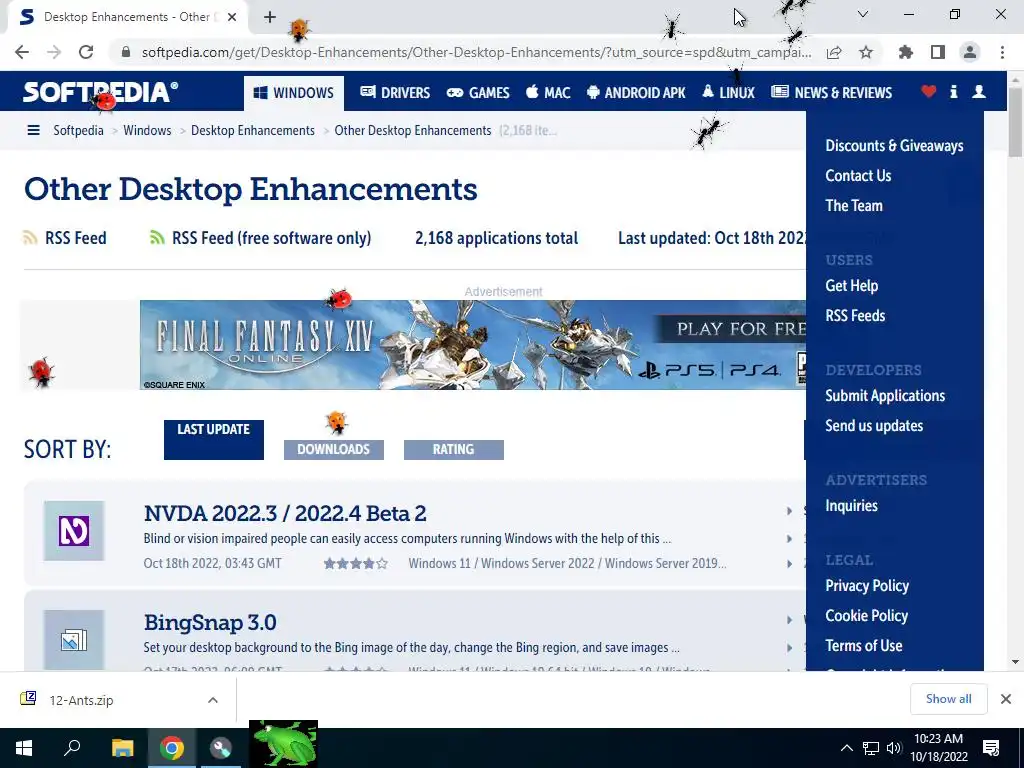
Task: Click Send us updates link
Action: 874,426
